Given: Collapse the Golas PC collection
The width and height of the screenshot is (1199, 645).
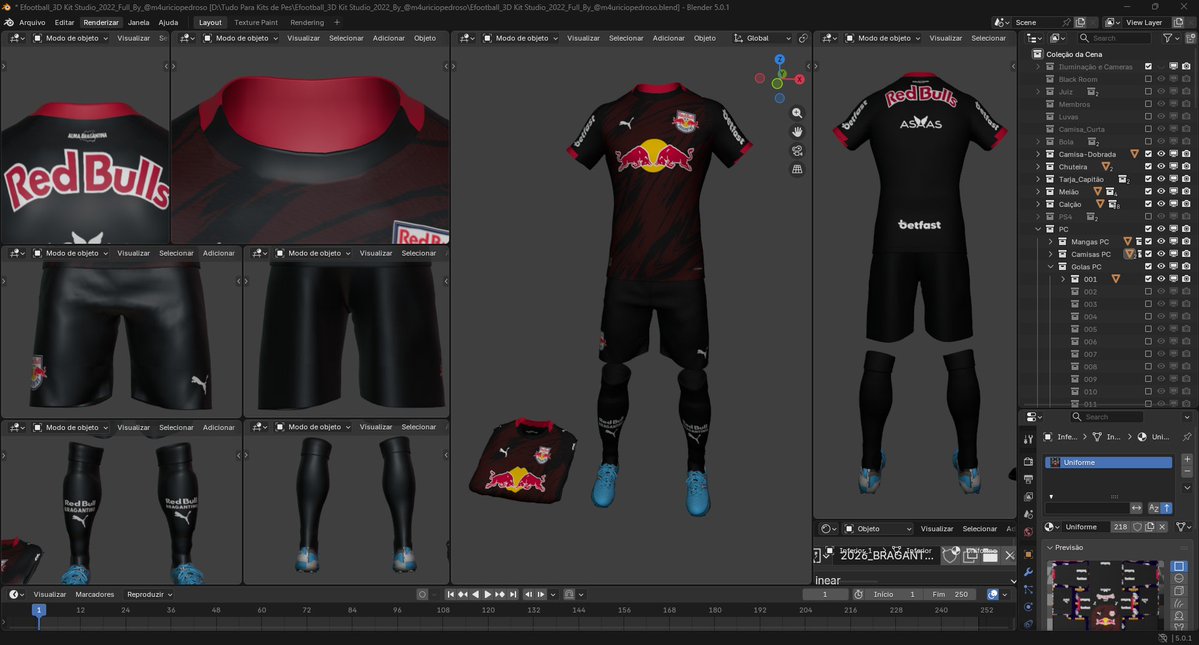Looking at the screenshot, I should click(x=1050, y=267).
